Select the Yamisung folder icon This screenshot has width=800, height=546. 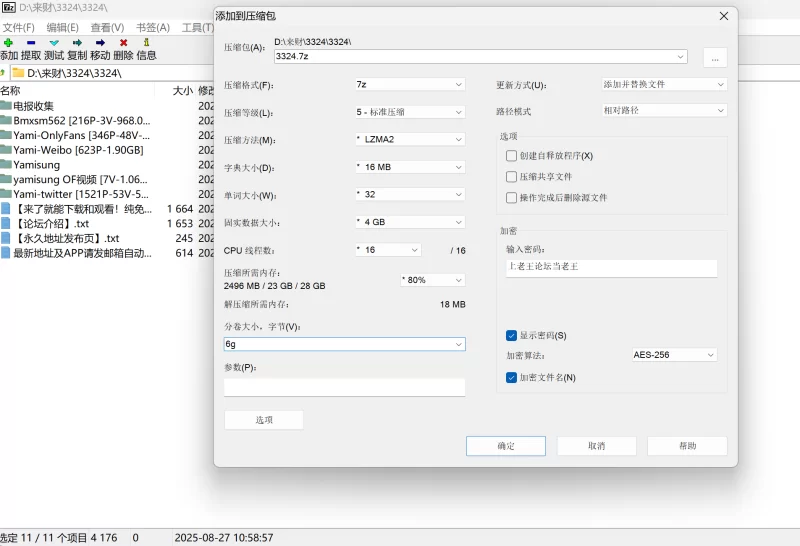6,164
